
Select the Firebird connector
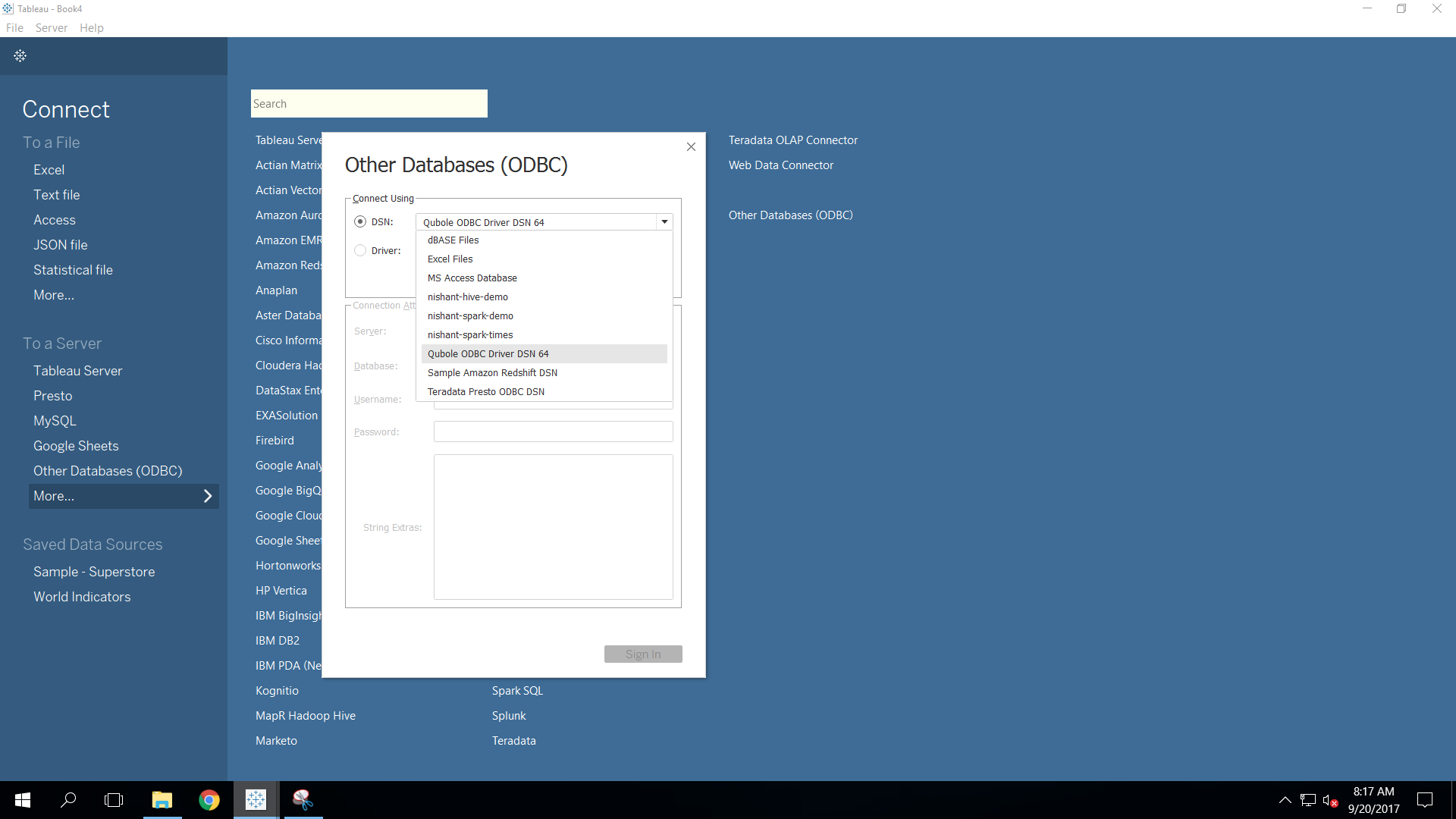275,441
